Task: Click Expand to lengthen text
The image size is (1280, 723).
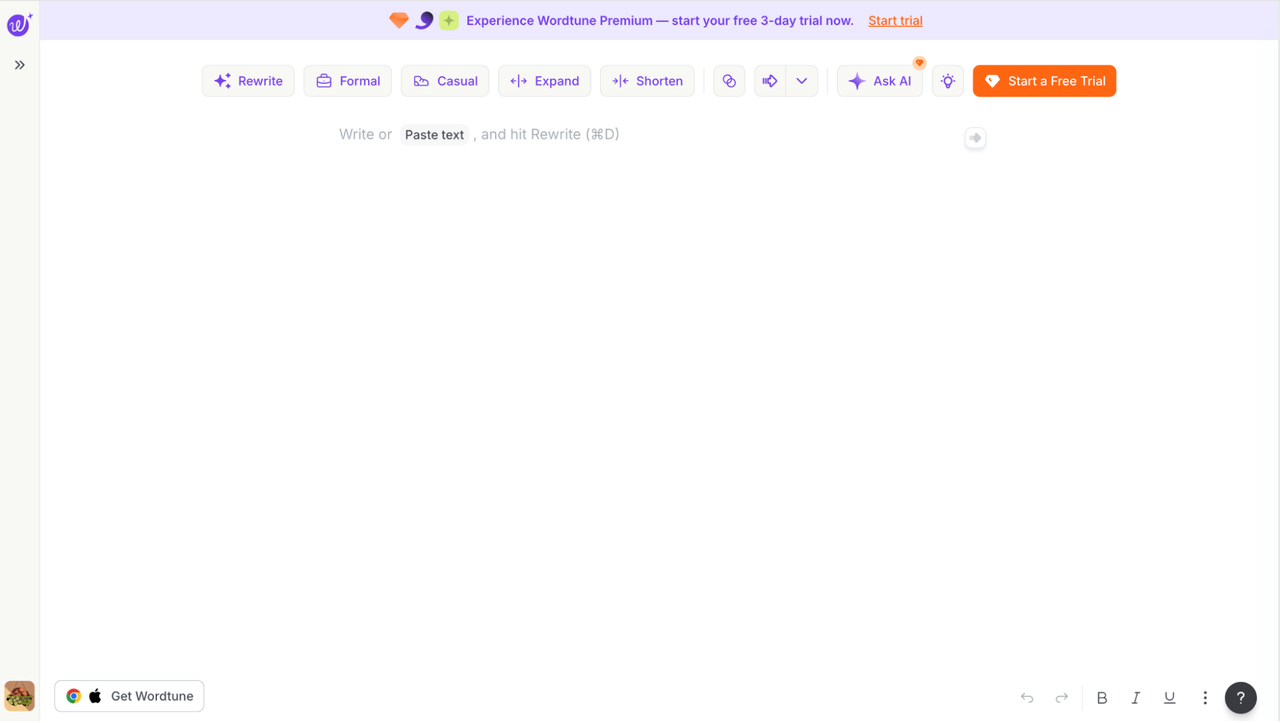Action: click(545, 81)
